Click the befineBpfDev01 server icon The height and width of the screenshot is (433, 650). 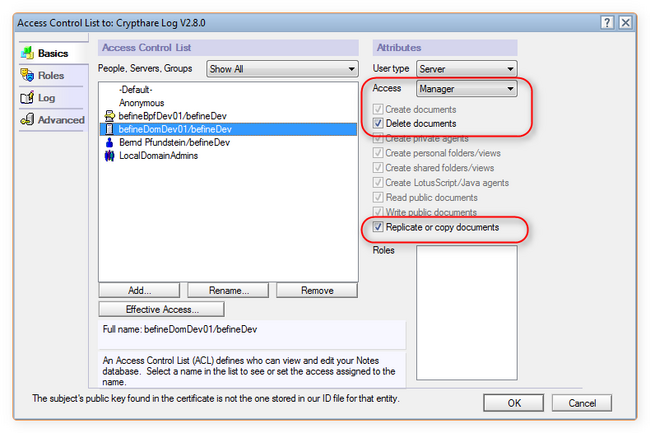coord(110,116)
